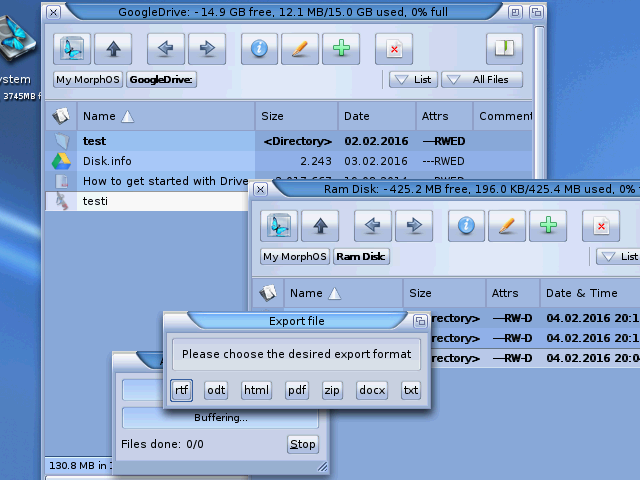Click the depth gadget in GoogleDrive title bar
Viewport: 640px width, 480px height.
pos(536,12)
